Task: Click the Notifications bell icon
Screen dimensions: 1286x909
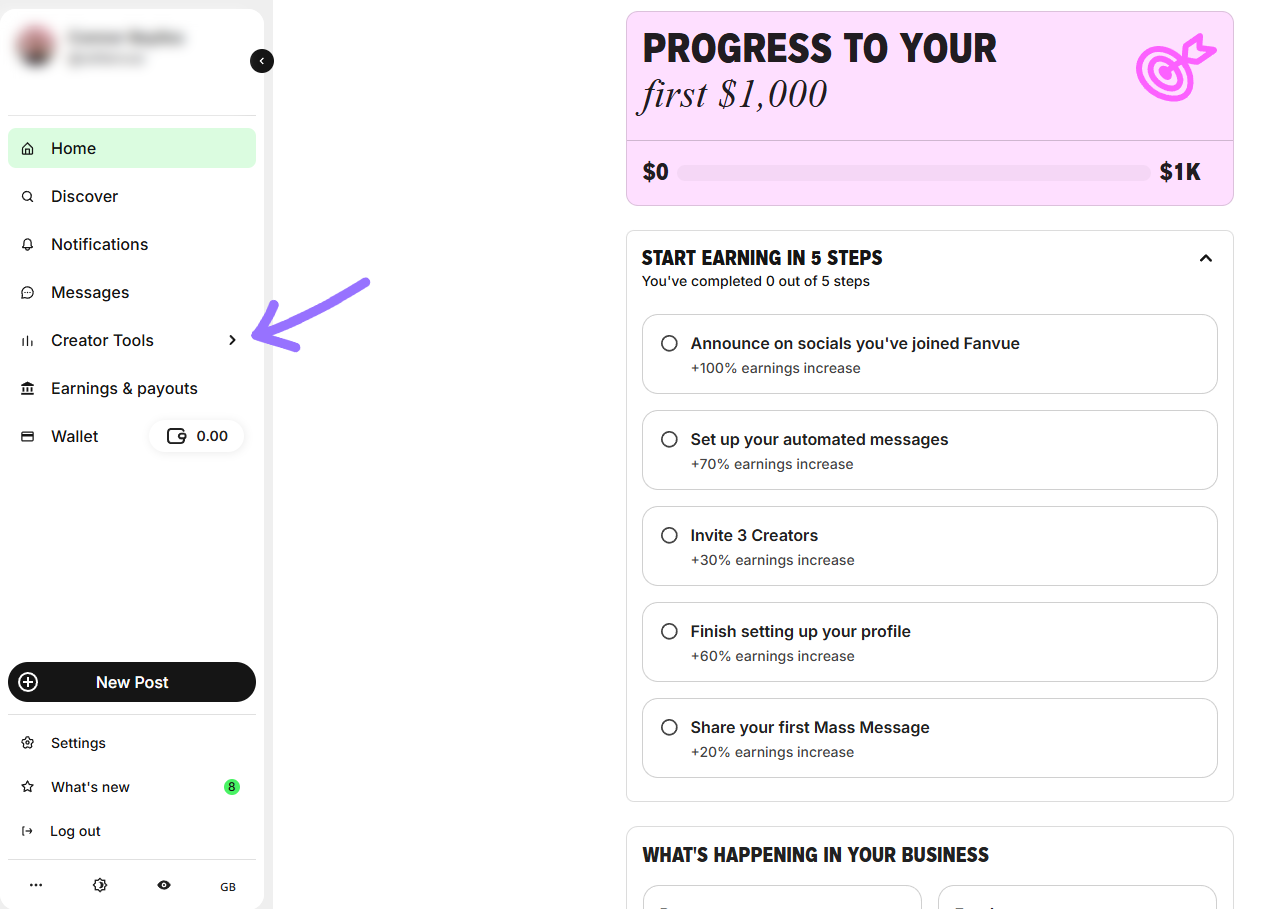Action: [28, 244]
